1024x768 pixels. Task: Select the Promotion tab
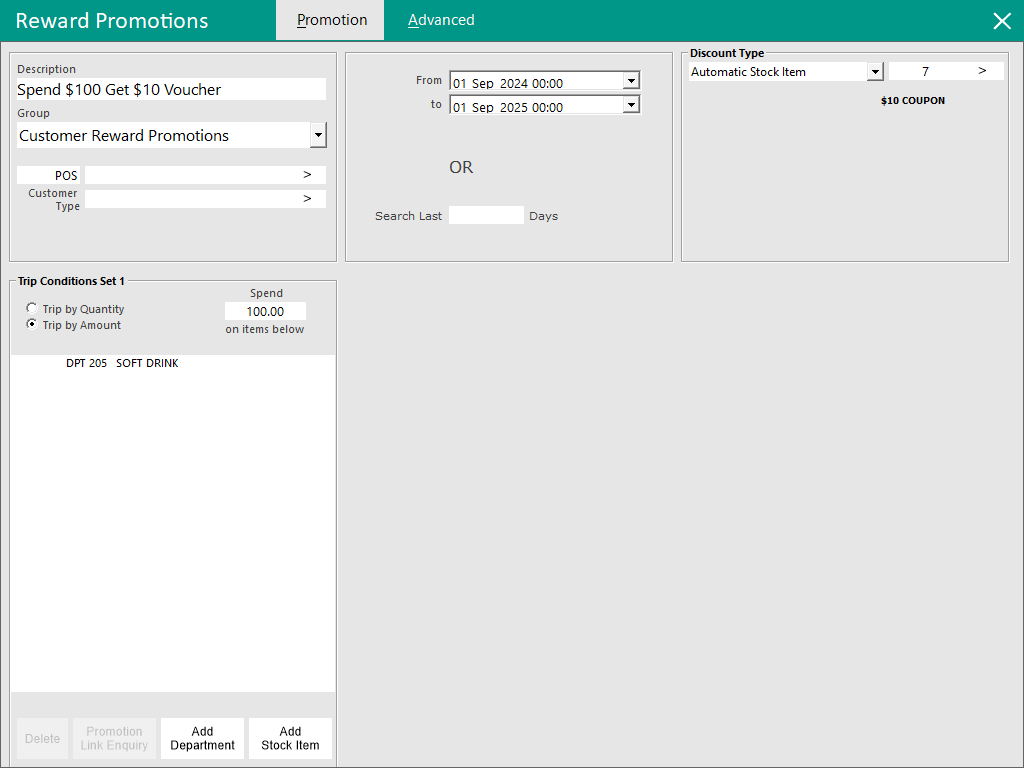coord(331,20)
